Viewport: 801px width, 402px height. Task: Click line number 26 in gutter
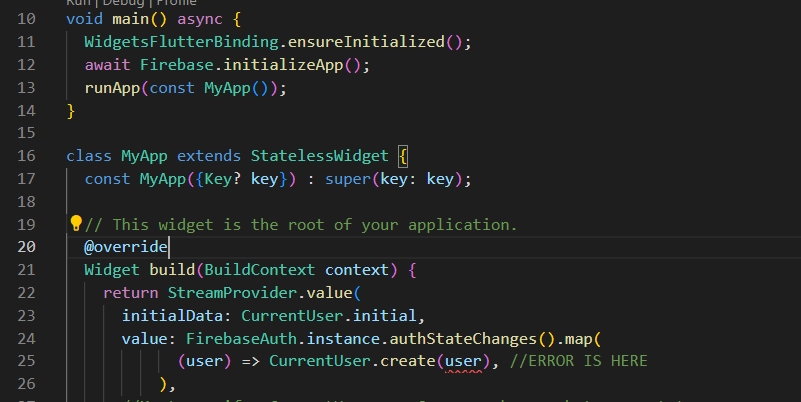coord(27,384)
